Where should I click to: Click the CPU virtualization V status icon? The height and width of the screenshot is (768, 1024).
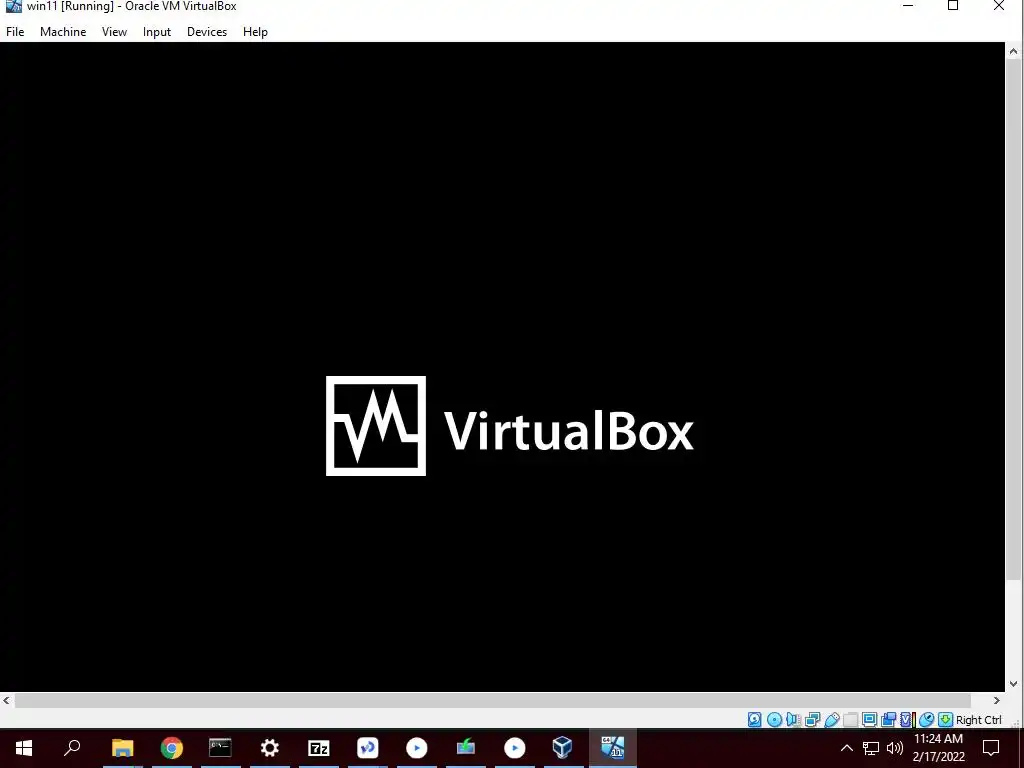coord(906,720)
